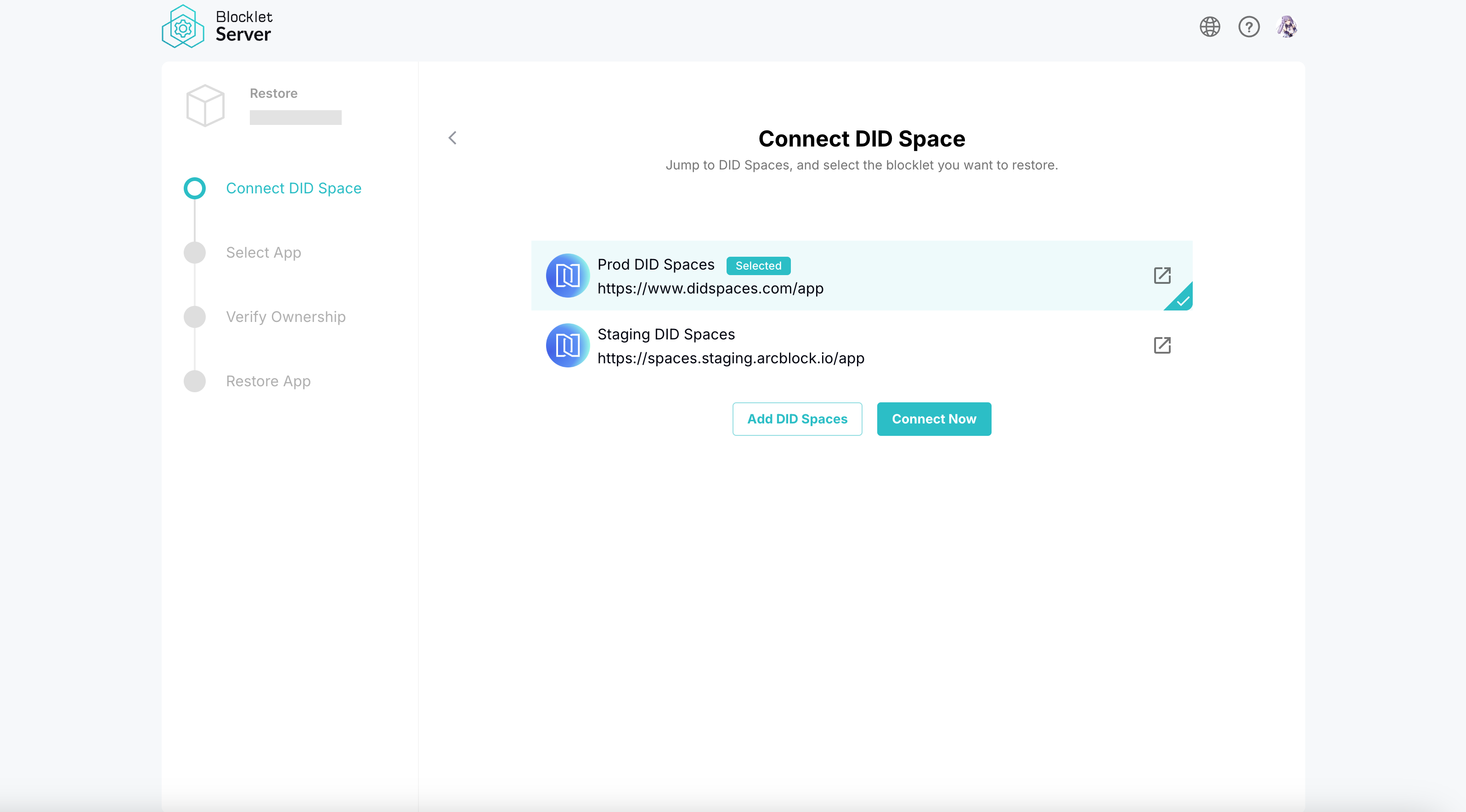Open Prod DID Spaces external link icon
The height and width of the screenshot is (812, 1466).
(x=1162, y=276)
